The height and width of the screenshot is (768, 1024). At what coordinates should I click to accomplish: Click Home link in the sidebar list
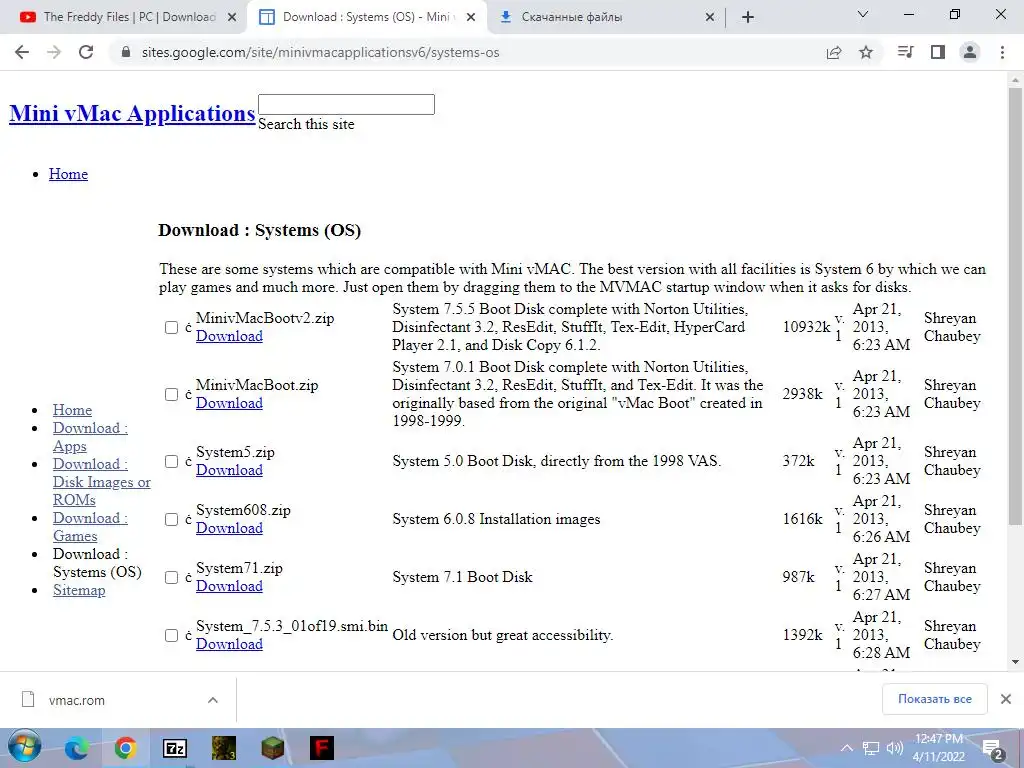coord(72,410)
